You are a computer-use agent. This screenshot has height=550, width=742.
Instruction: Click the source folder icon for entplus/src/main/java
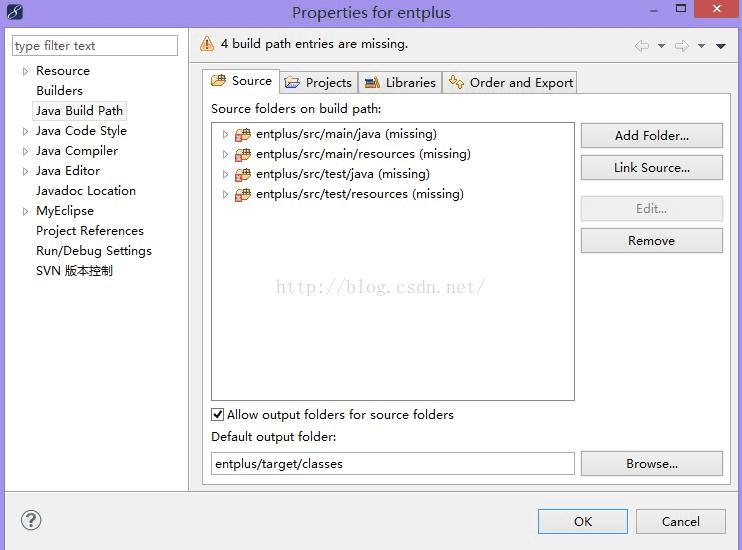(243, 134)
